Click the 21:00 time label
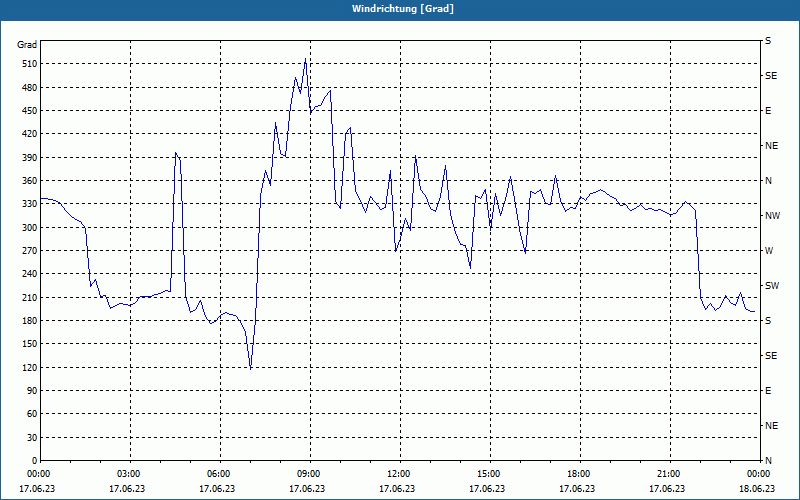Viewport: 800px width, 500px height. point(667,474)
